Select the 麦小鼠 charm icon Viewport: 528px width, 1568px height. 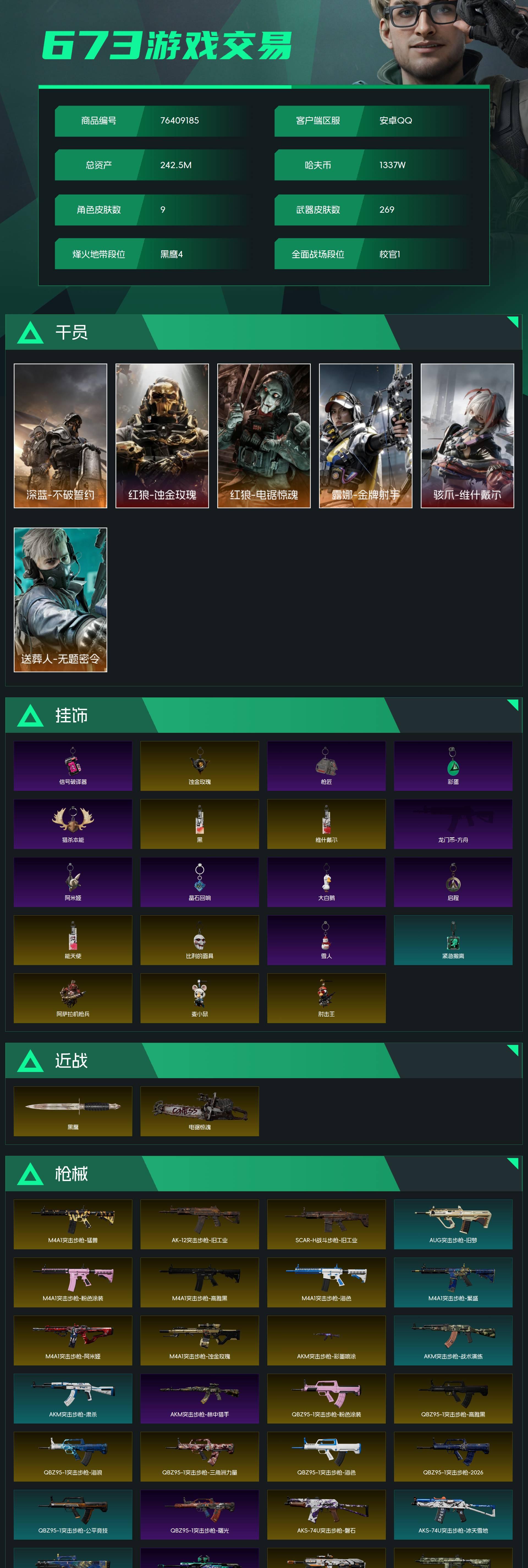coord(200,998)
